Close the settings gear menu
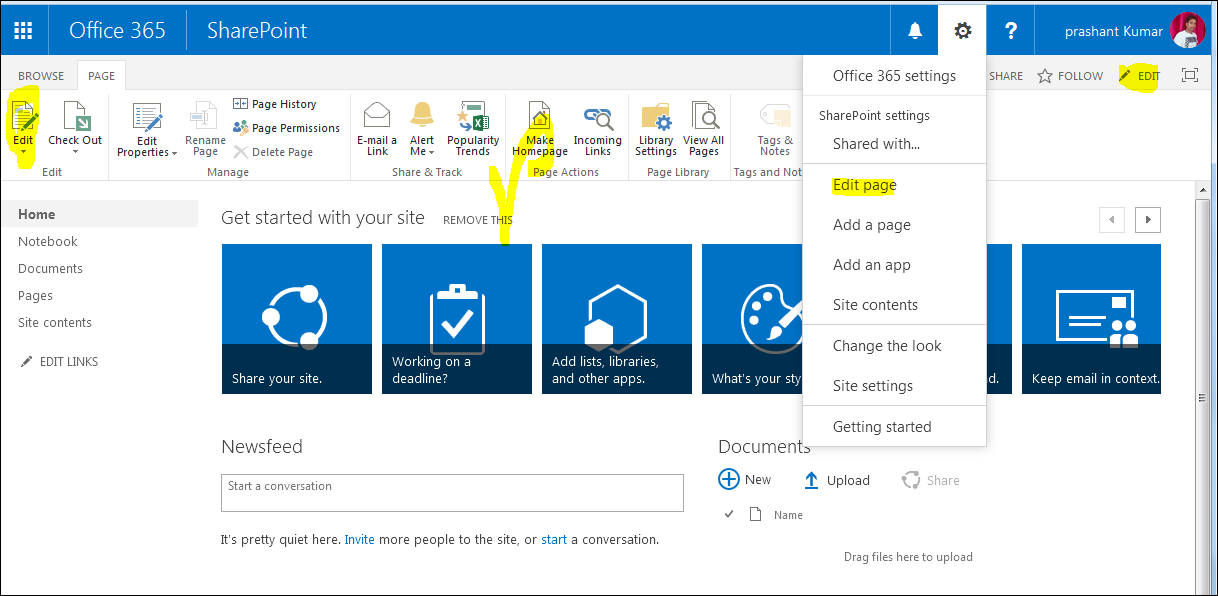The image size is (1218, 596). tap(962, 30)
